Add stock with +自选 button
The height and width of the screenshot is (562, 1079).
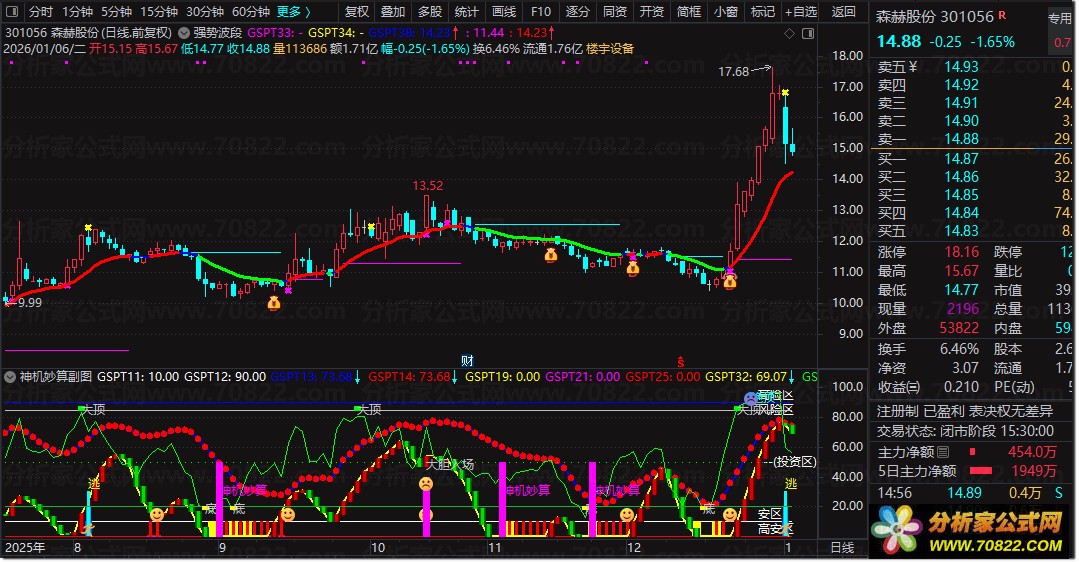point(801,12)
